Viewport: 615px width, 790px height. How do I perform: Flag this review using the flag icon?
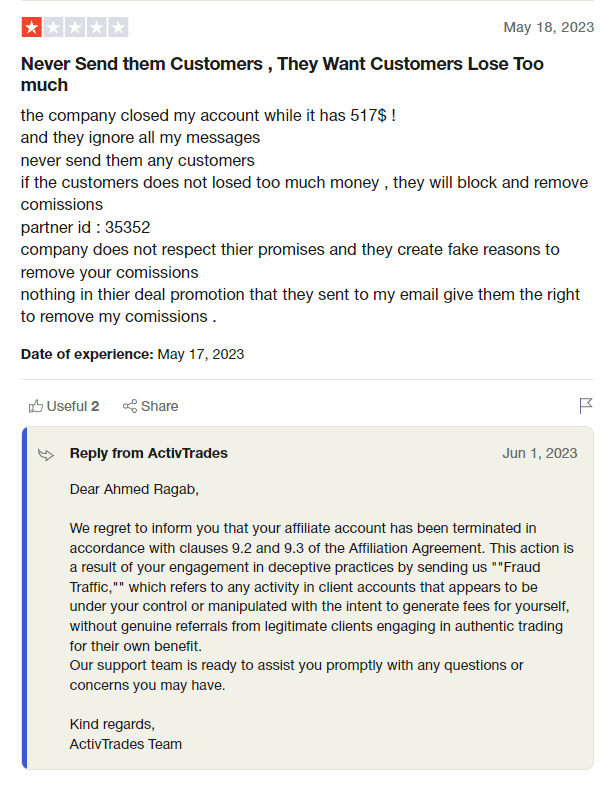click(x=586, y=406)
